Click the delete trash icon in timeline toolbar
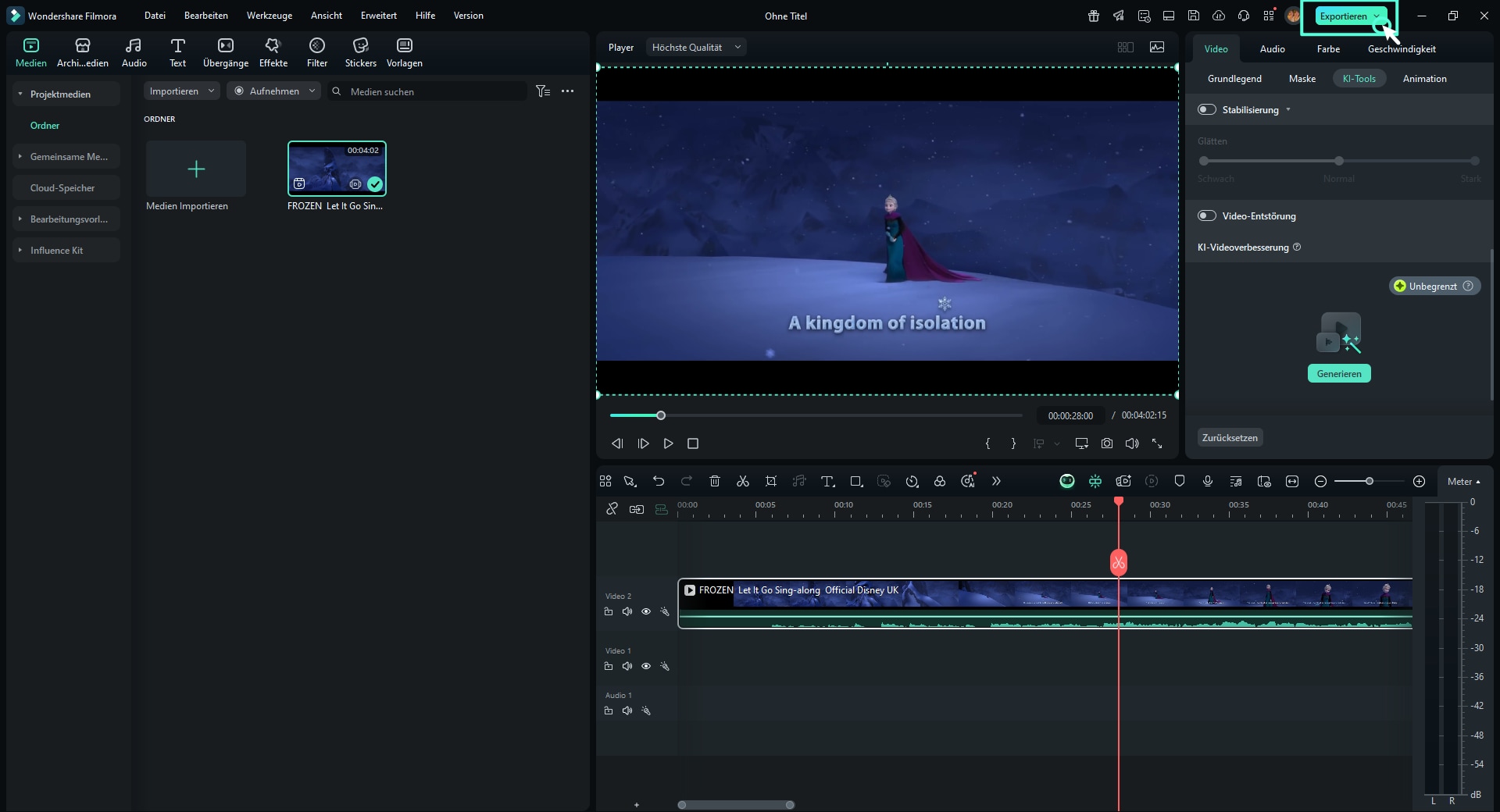 coord(715,481)
